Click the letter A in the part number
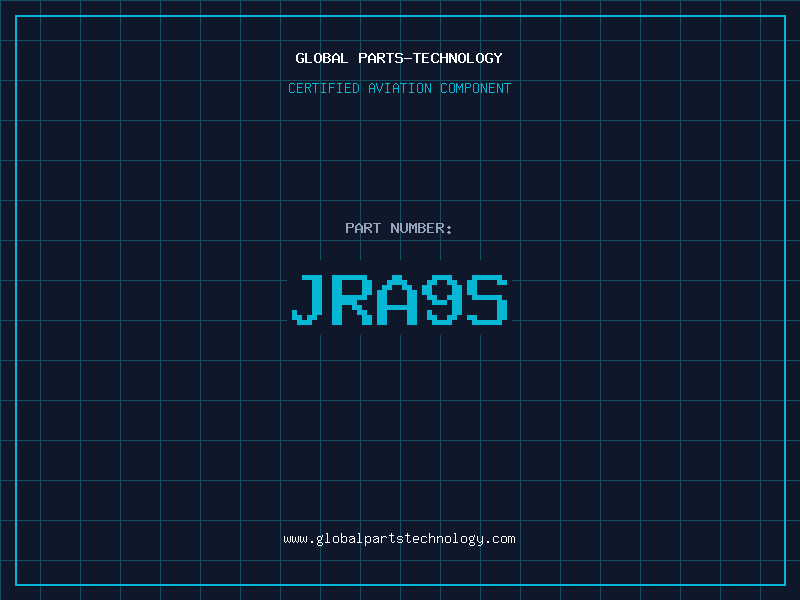800x600 pixels. 397,299
